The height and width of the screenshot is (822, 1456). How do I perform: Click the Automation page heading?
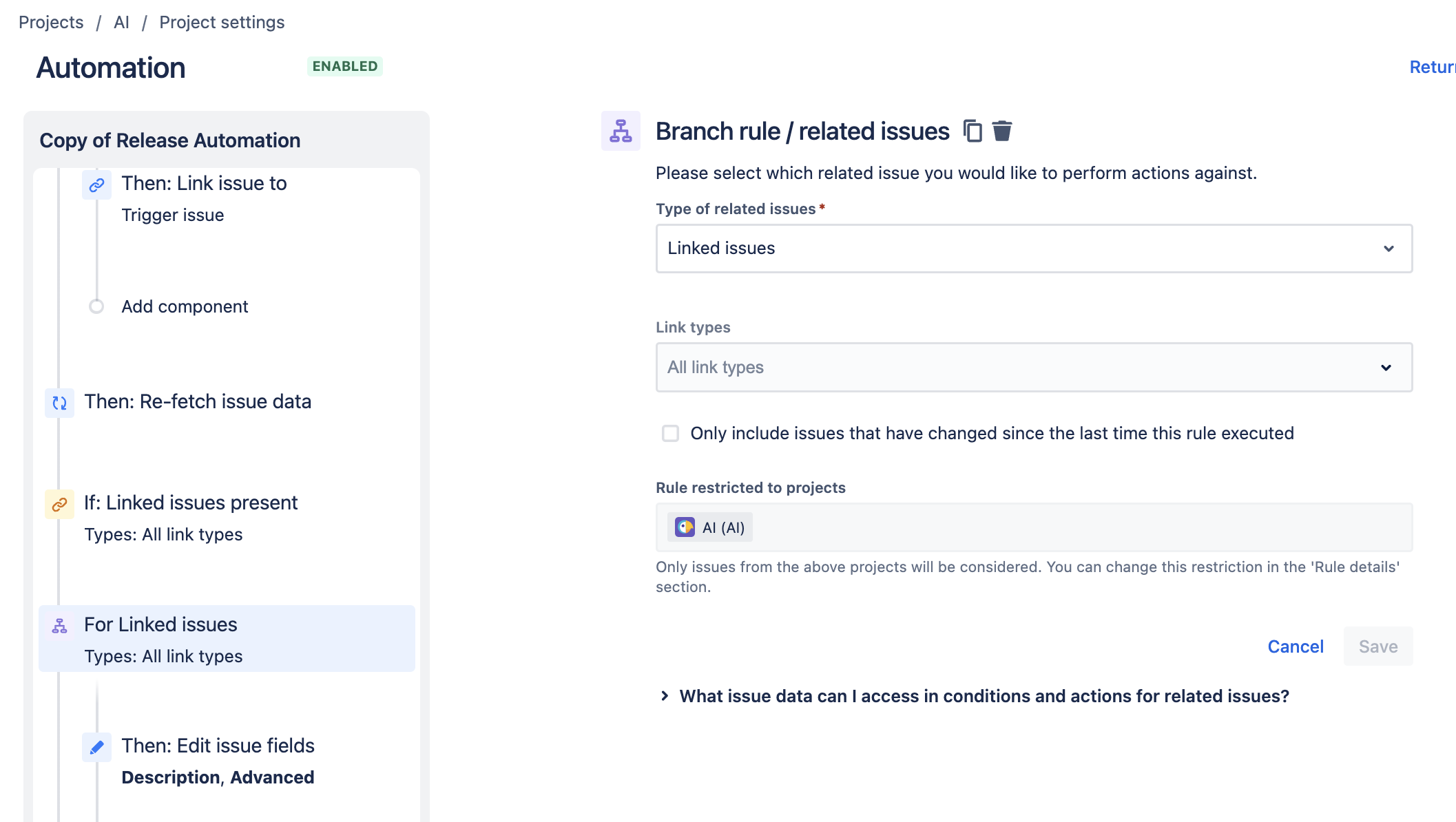pyautogui.click(x=111, y=67)
